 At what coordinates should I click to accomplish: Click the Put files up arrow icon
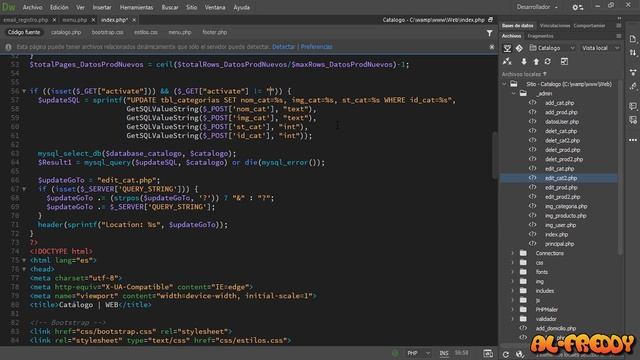(x=536, y=62)
